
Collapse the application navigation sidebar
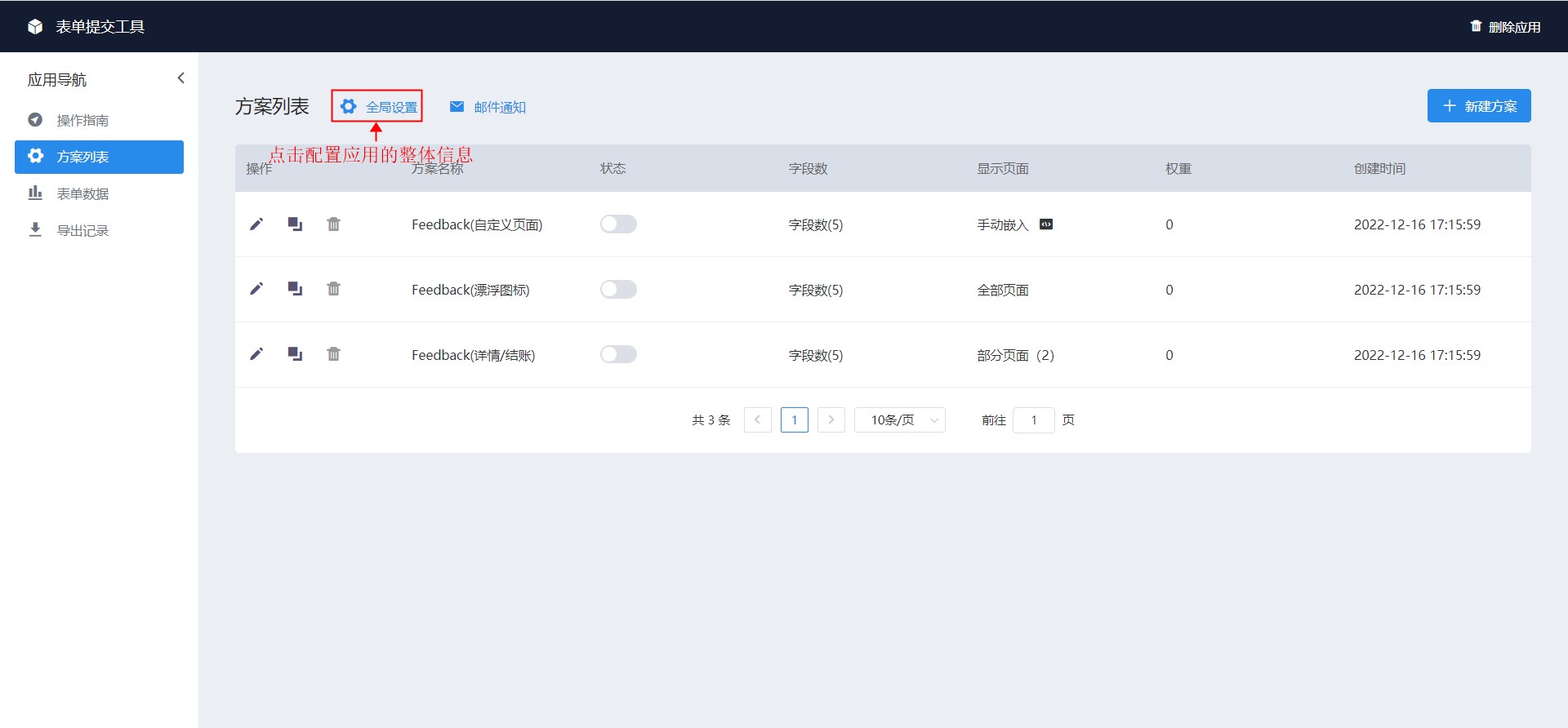pos(181,78)
